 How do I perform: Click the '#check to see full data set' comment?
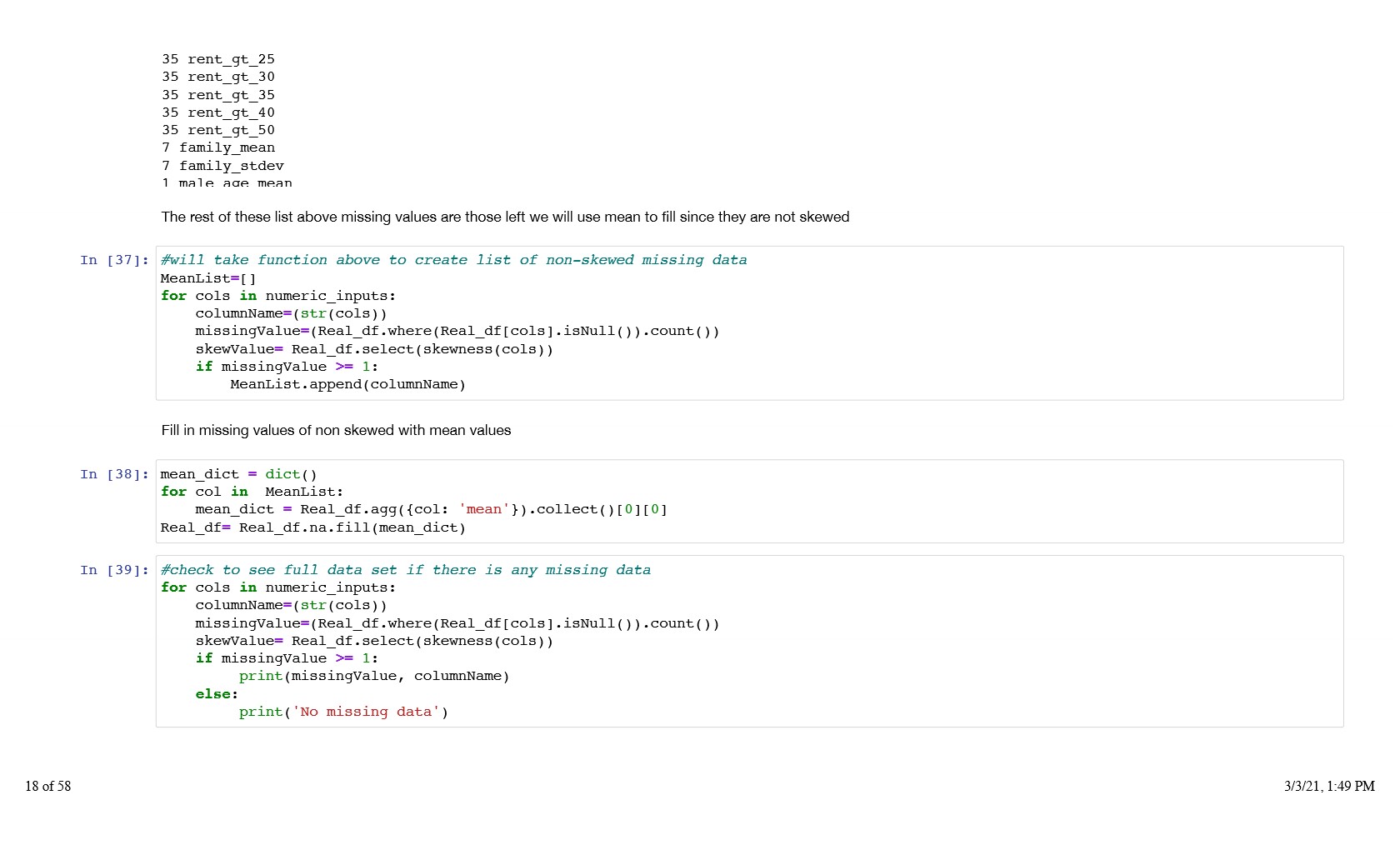[405, 570]
